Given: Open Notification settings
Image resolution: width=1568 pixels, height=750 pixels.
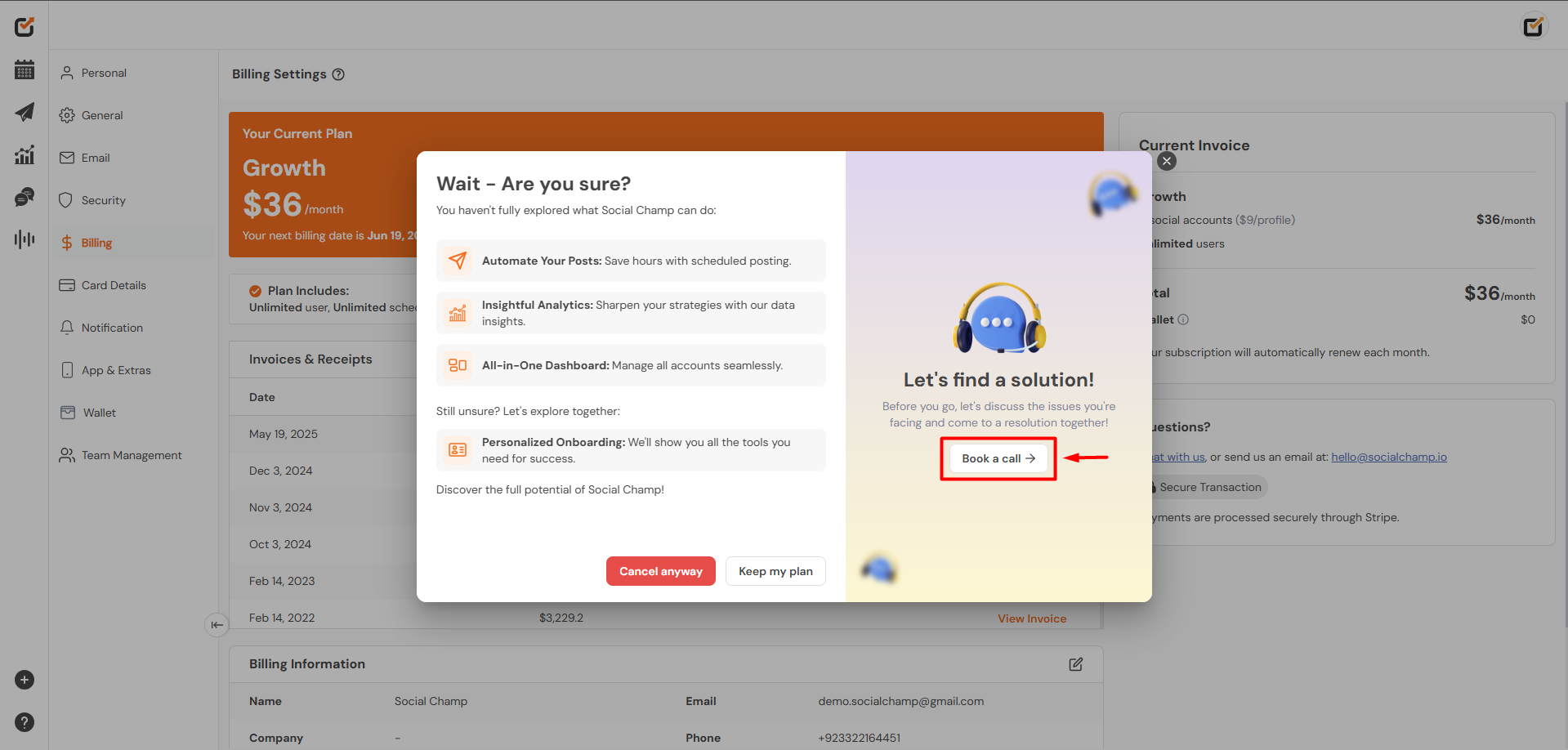Looking at the screenshot, I should click(133, 328).
